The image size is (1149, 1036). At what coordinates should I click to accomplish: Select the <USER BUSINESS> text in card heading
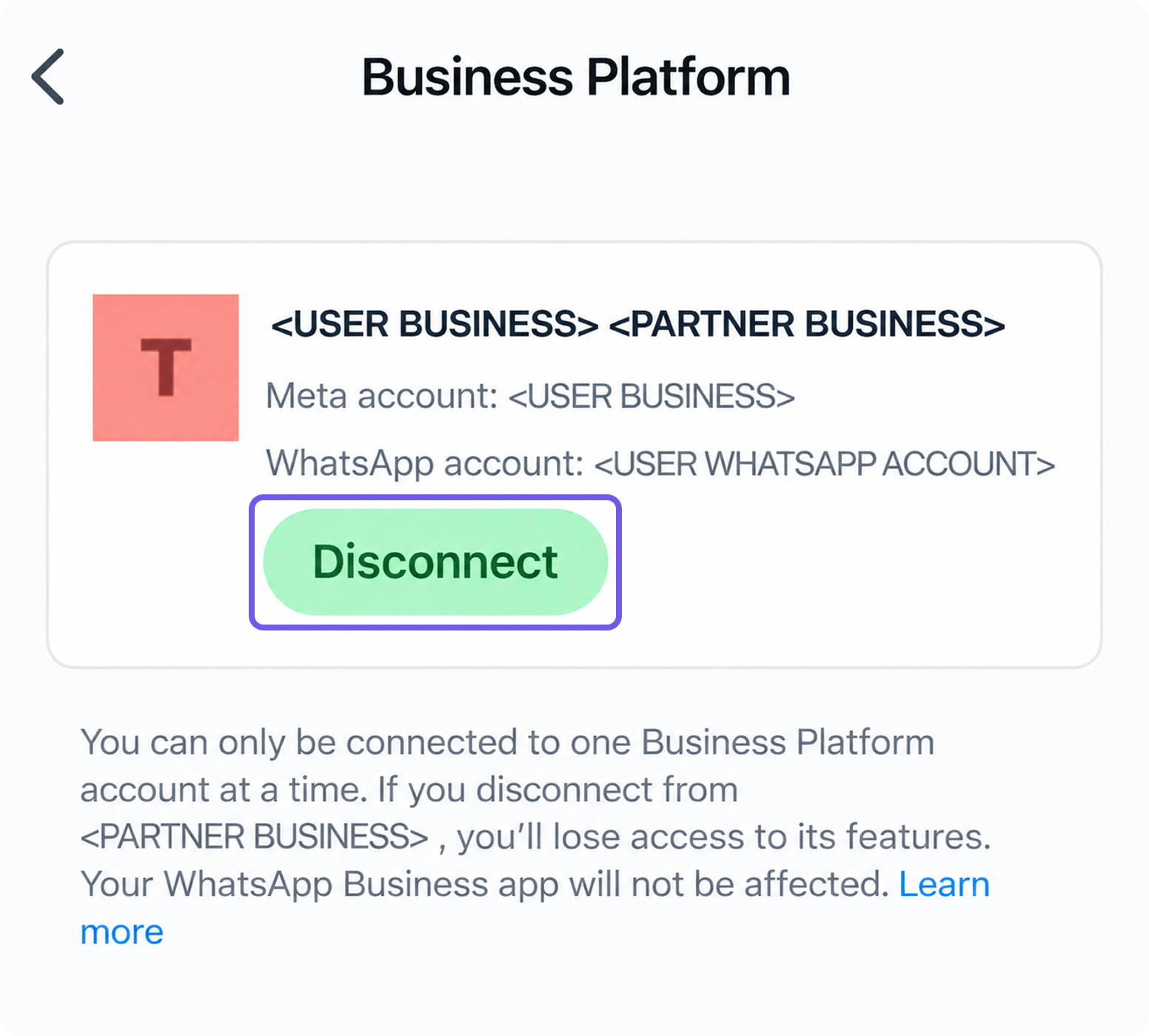click(435, 324)
